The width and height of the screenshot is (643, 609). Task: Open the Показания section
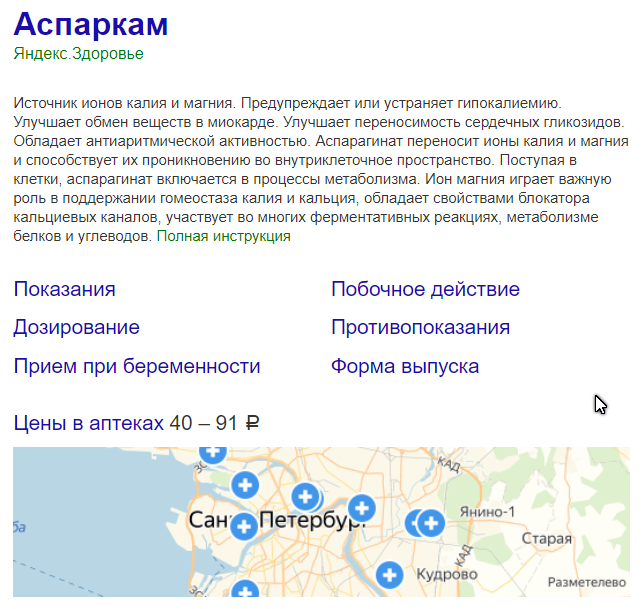[x=64, y=290]
